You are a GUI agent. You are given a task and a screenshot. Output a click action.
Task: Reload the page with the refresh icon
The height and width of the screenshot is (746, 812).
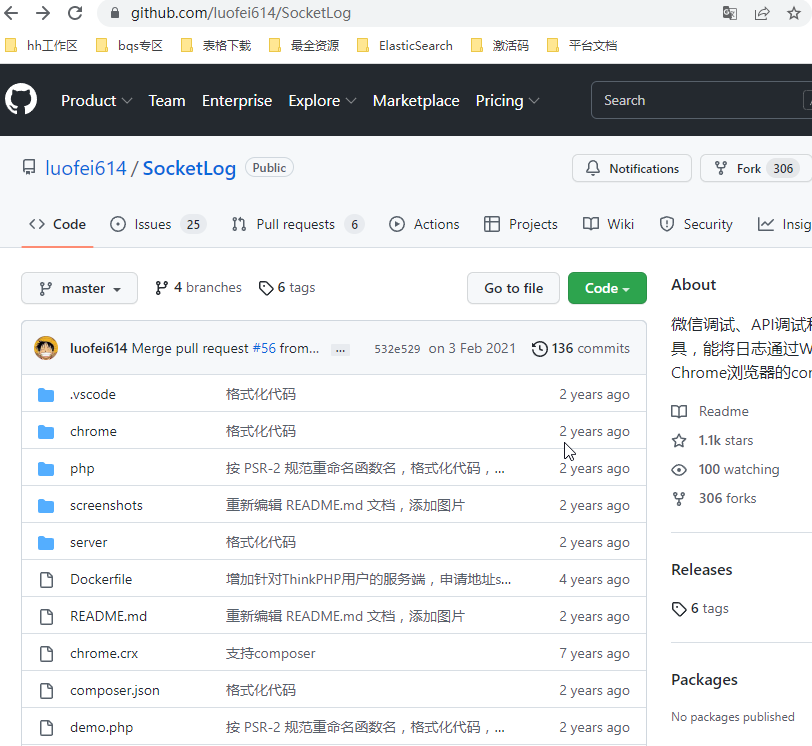point(74,15)
